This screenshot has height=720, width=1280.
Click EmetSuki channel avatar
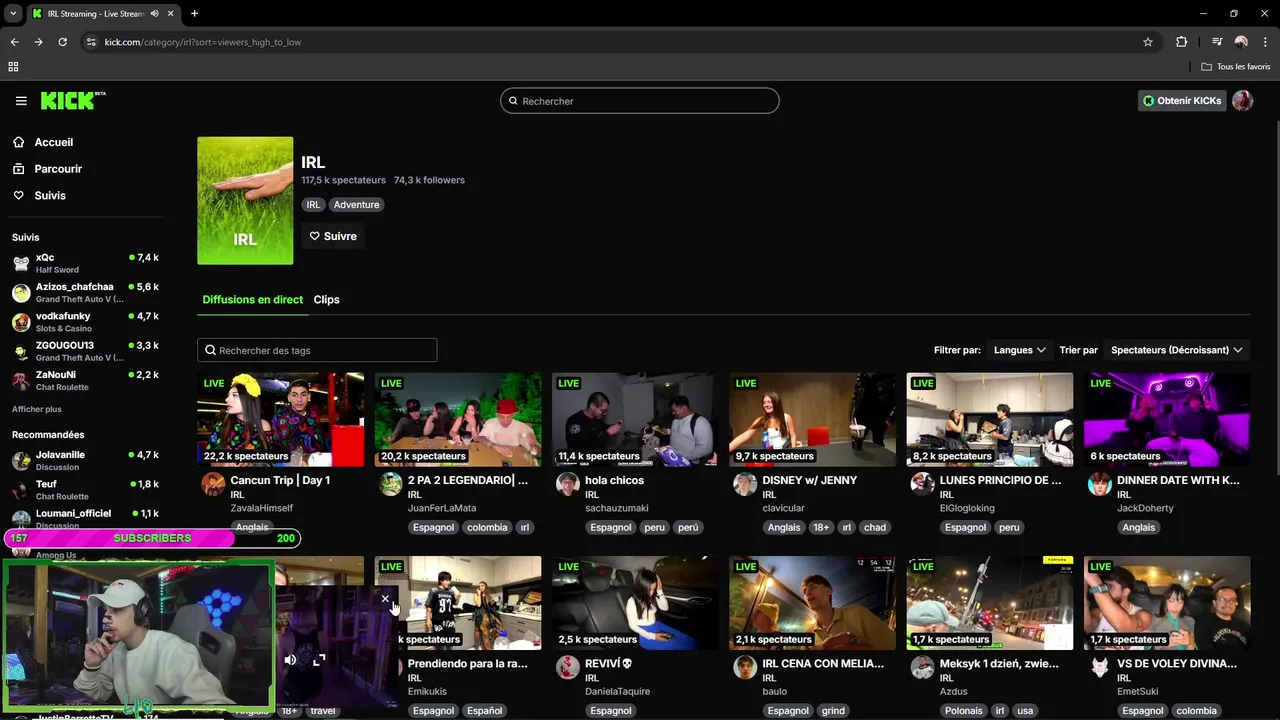(1100, 668)
